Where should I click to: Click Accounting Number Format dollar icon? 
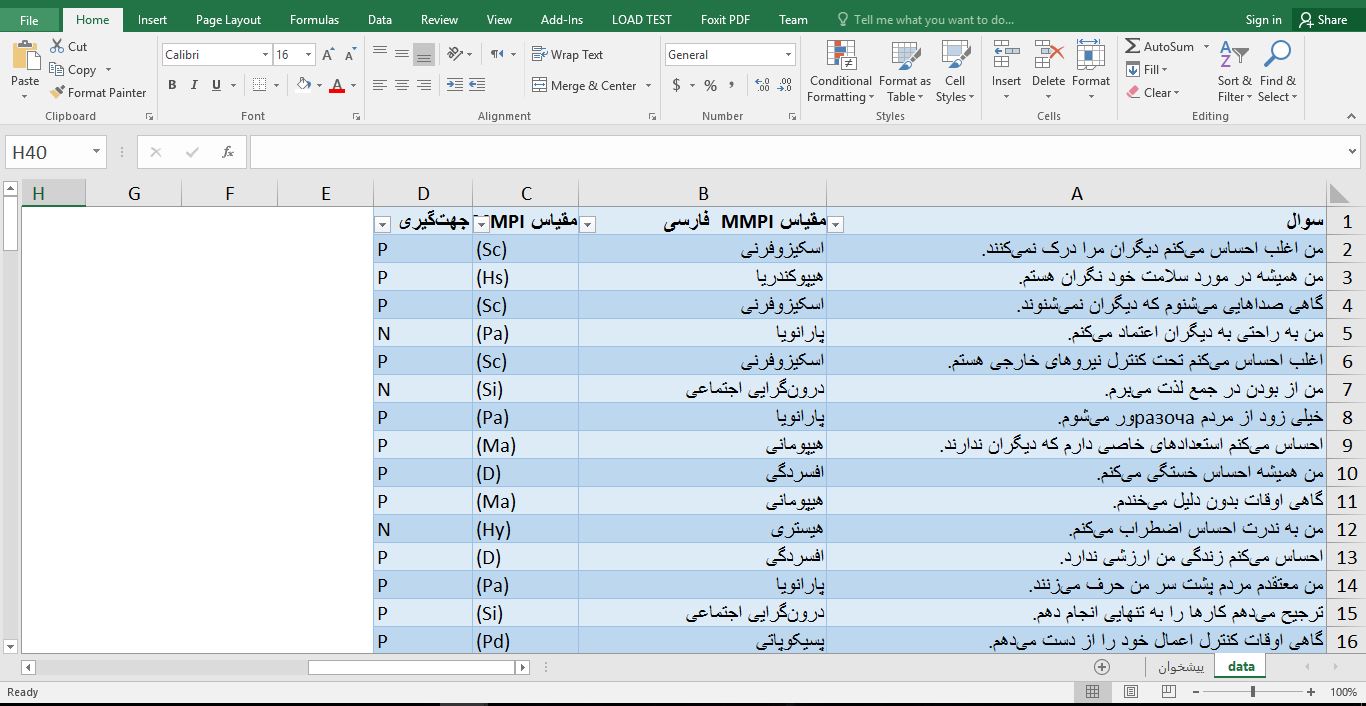(677, 86)
